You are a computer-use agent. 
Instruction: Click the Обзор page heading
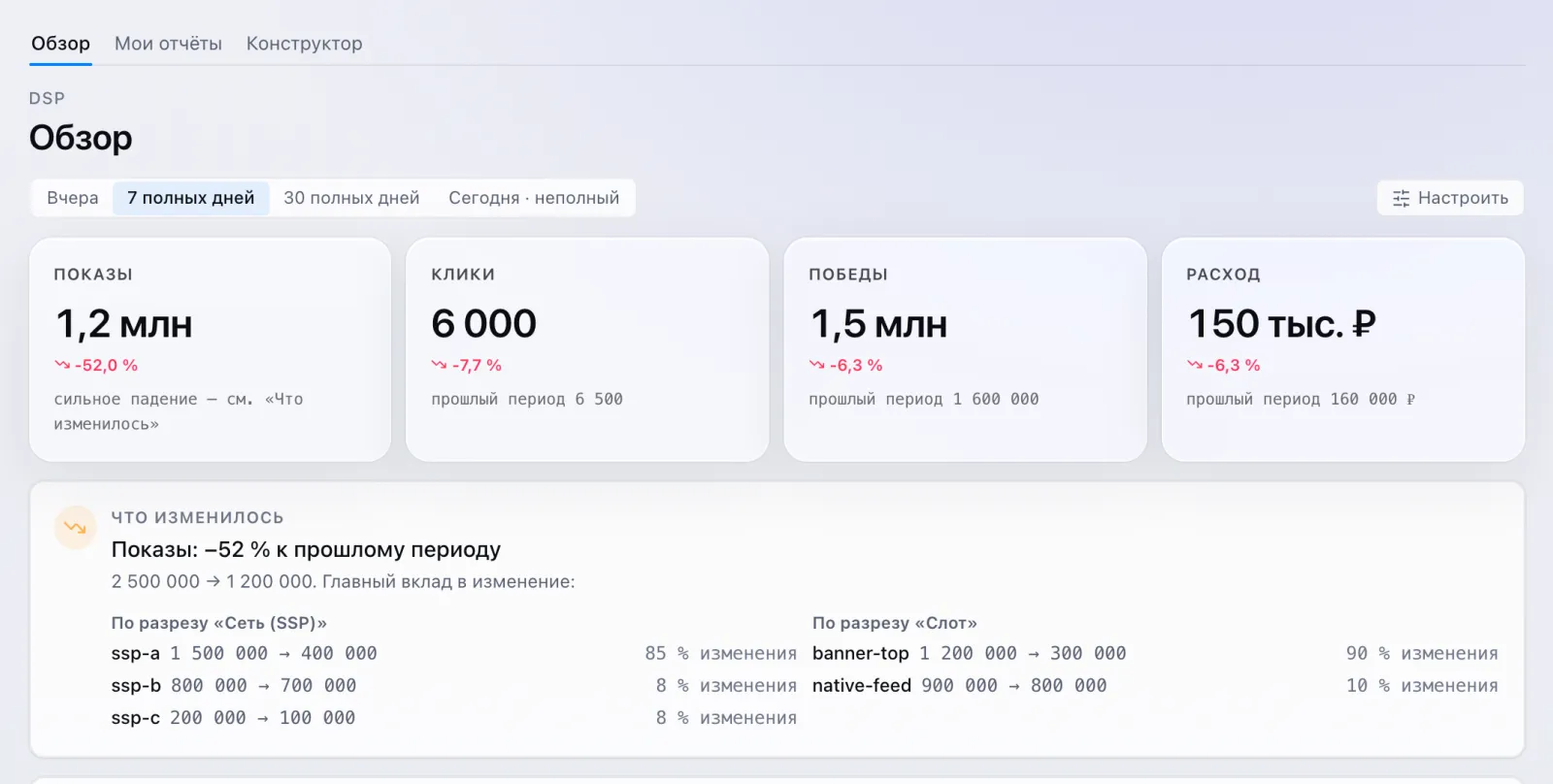tap(81, 138)
